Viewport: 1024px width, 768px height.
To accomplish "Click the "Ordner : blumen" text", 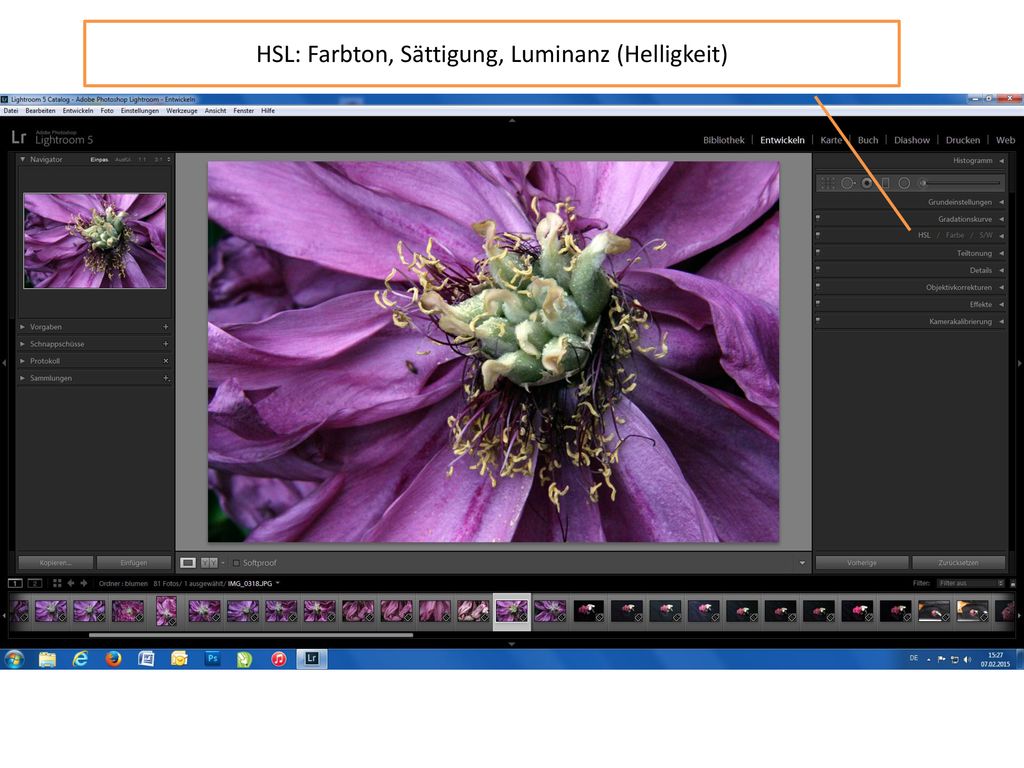I will (123, 583).
